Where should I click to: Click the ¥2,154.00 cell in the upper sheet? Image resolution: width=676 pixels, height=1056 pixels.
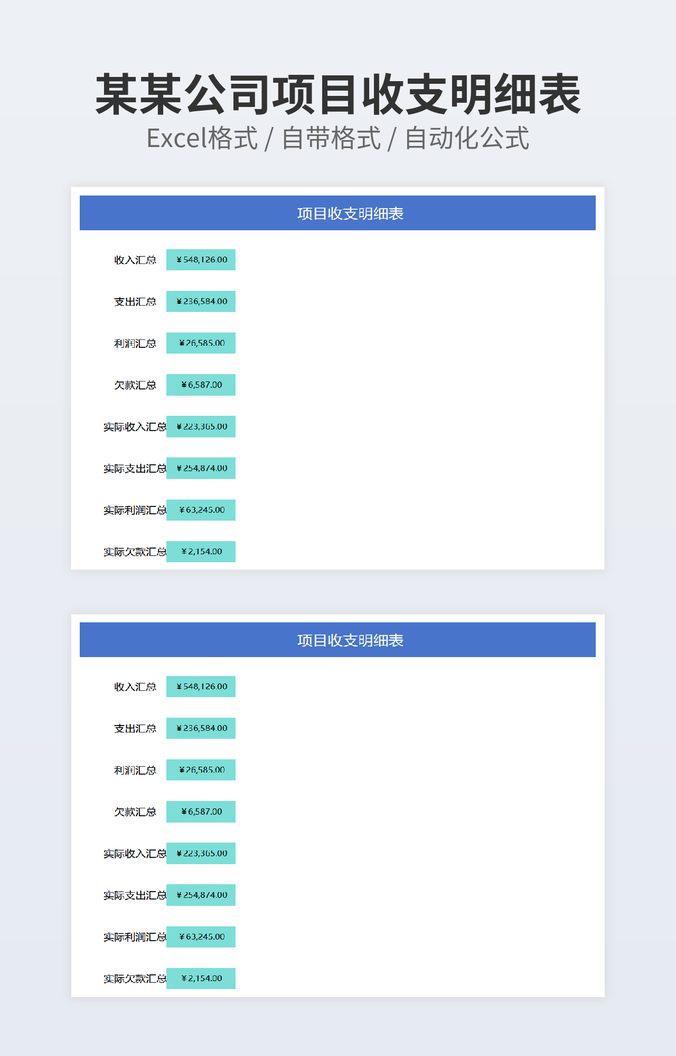tap(201, 552)
